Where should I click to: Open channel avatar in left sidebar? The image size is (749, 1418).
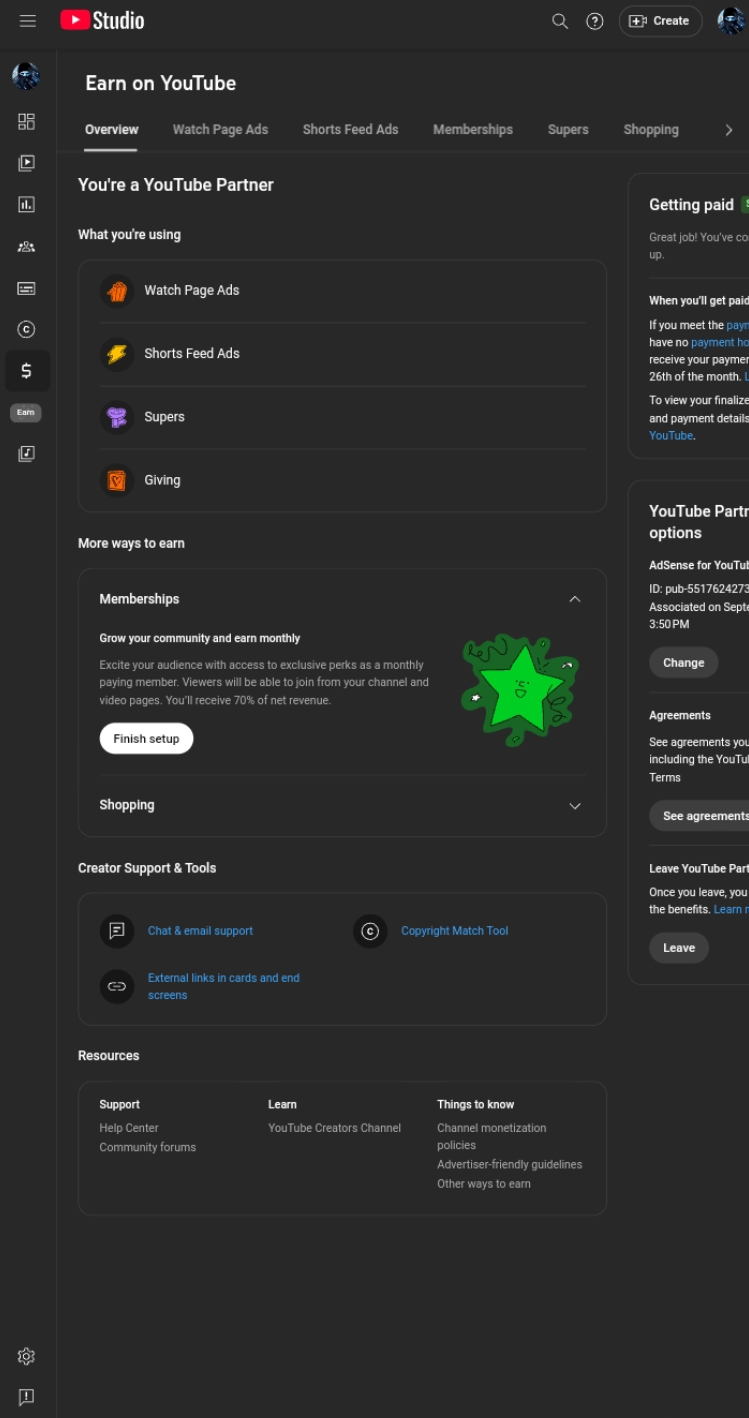click(x=26, y=76)
